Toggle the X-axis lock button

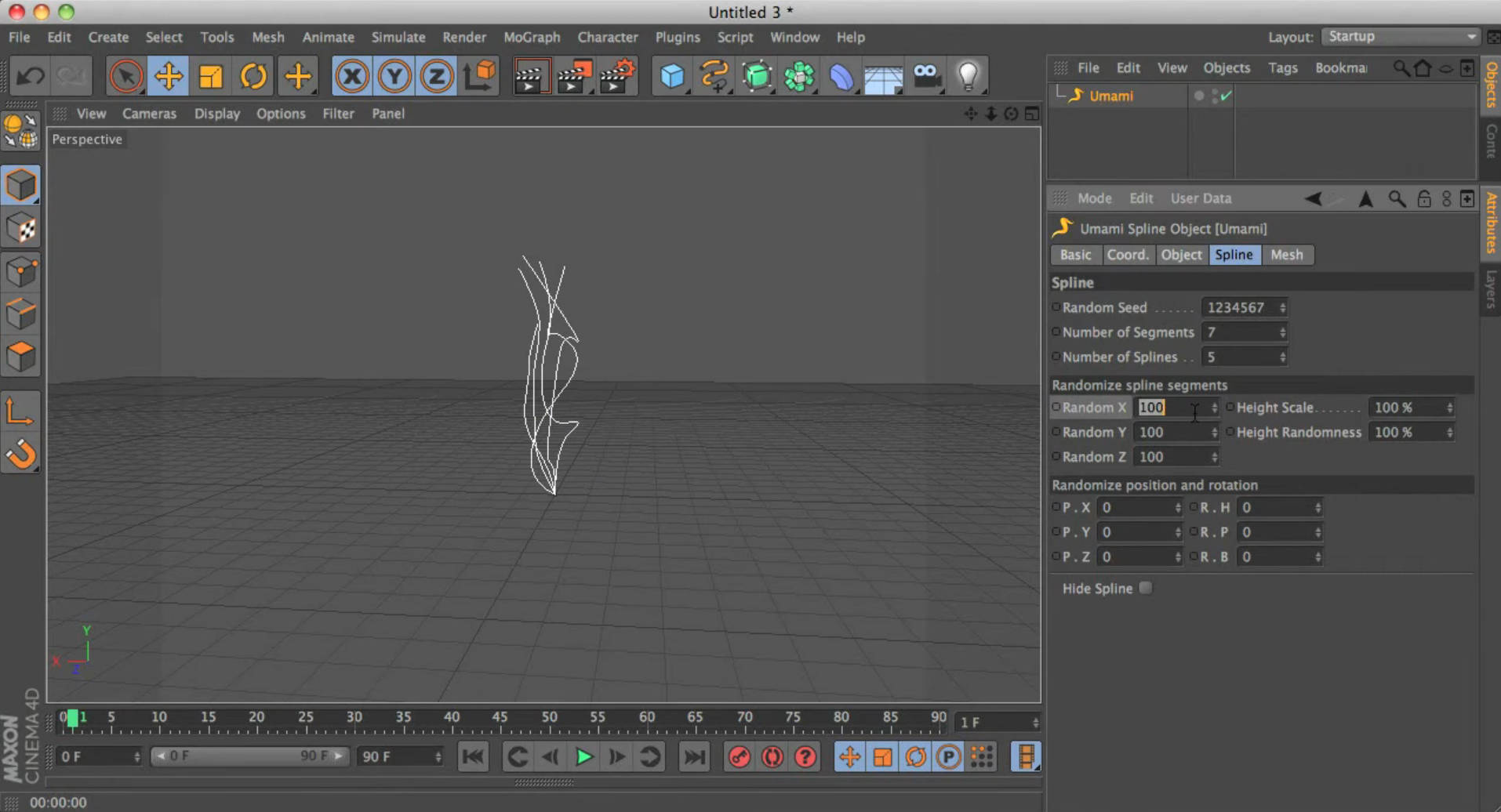point(351,75)
